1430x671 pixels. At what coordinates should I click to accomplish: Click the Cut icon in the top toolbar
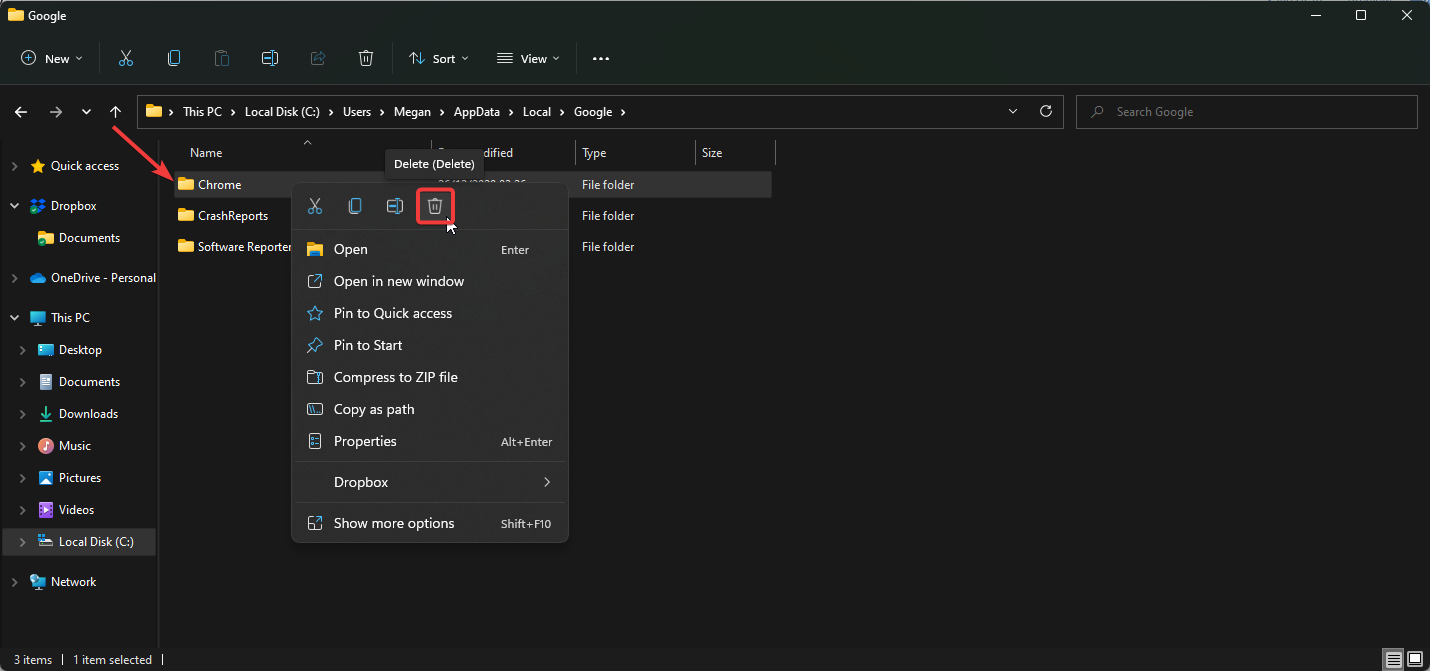[x=125, y=58]
